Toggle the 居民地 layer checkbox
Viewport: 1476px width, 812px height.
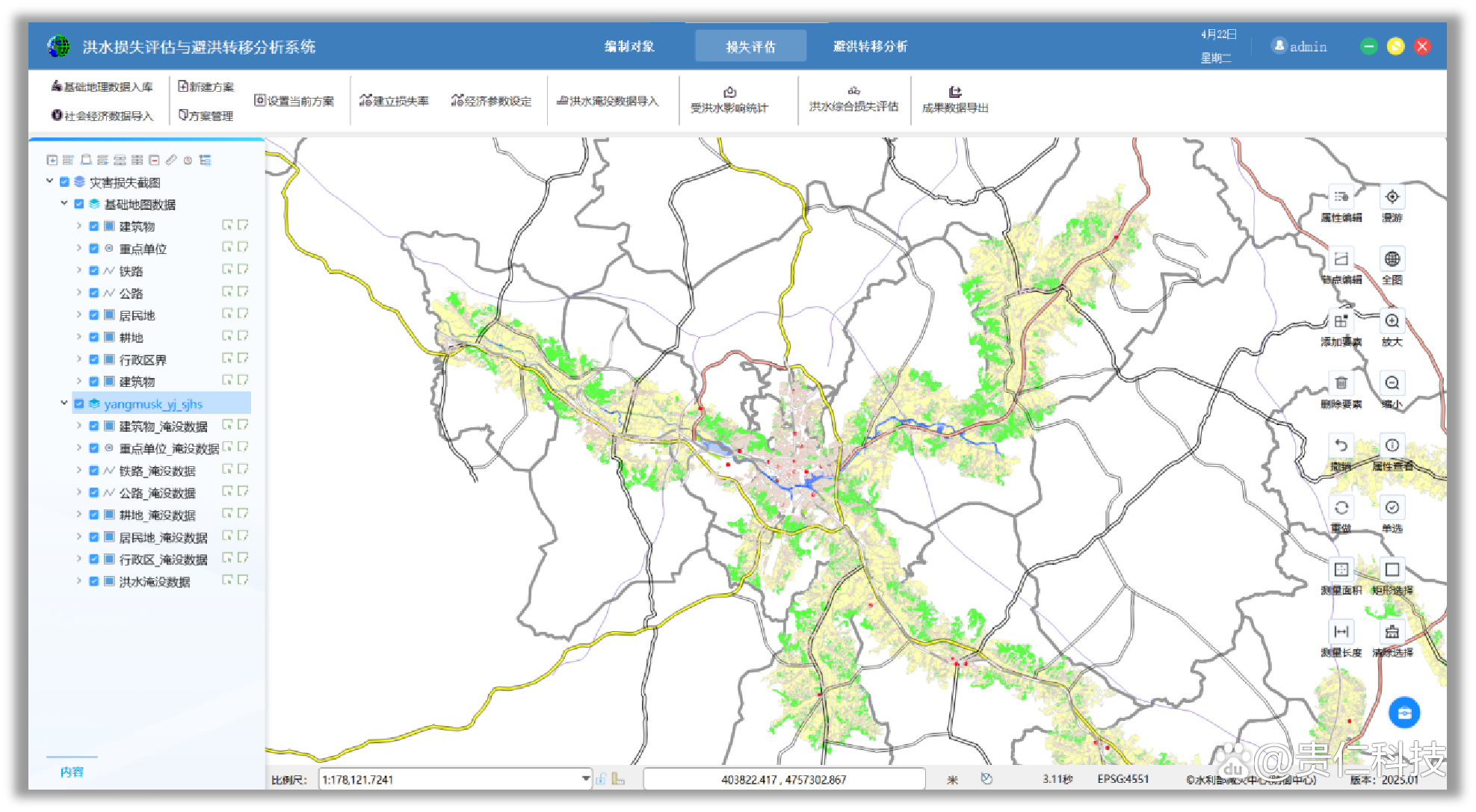click(x=94, y=315)
